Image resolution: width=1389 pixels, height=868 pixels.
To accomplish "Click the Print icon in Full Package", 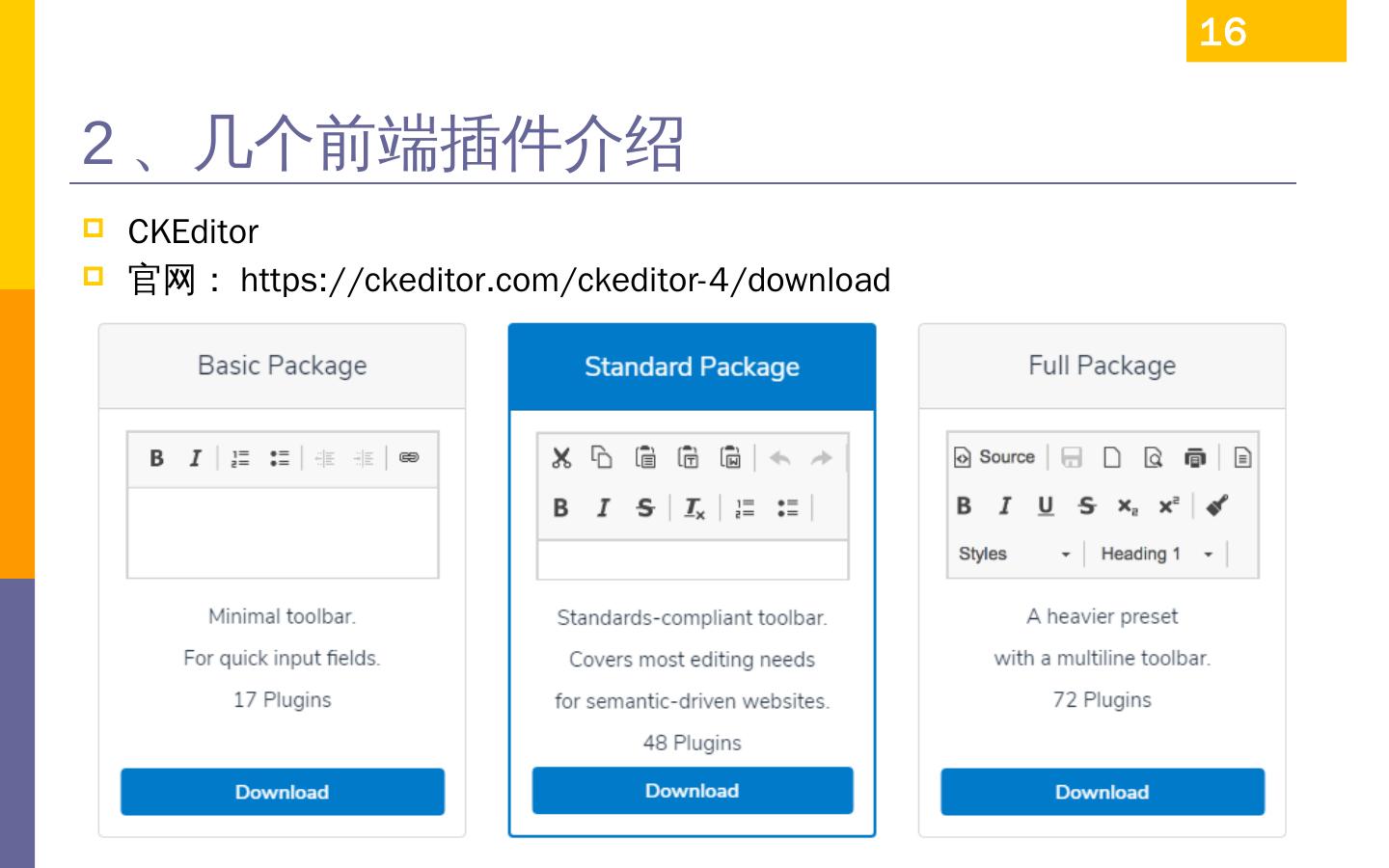I will (x=1195, y=457).
